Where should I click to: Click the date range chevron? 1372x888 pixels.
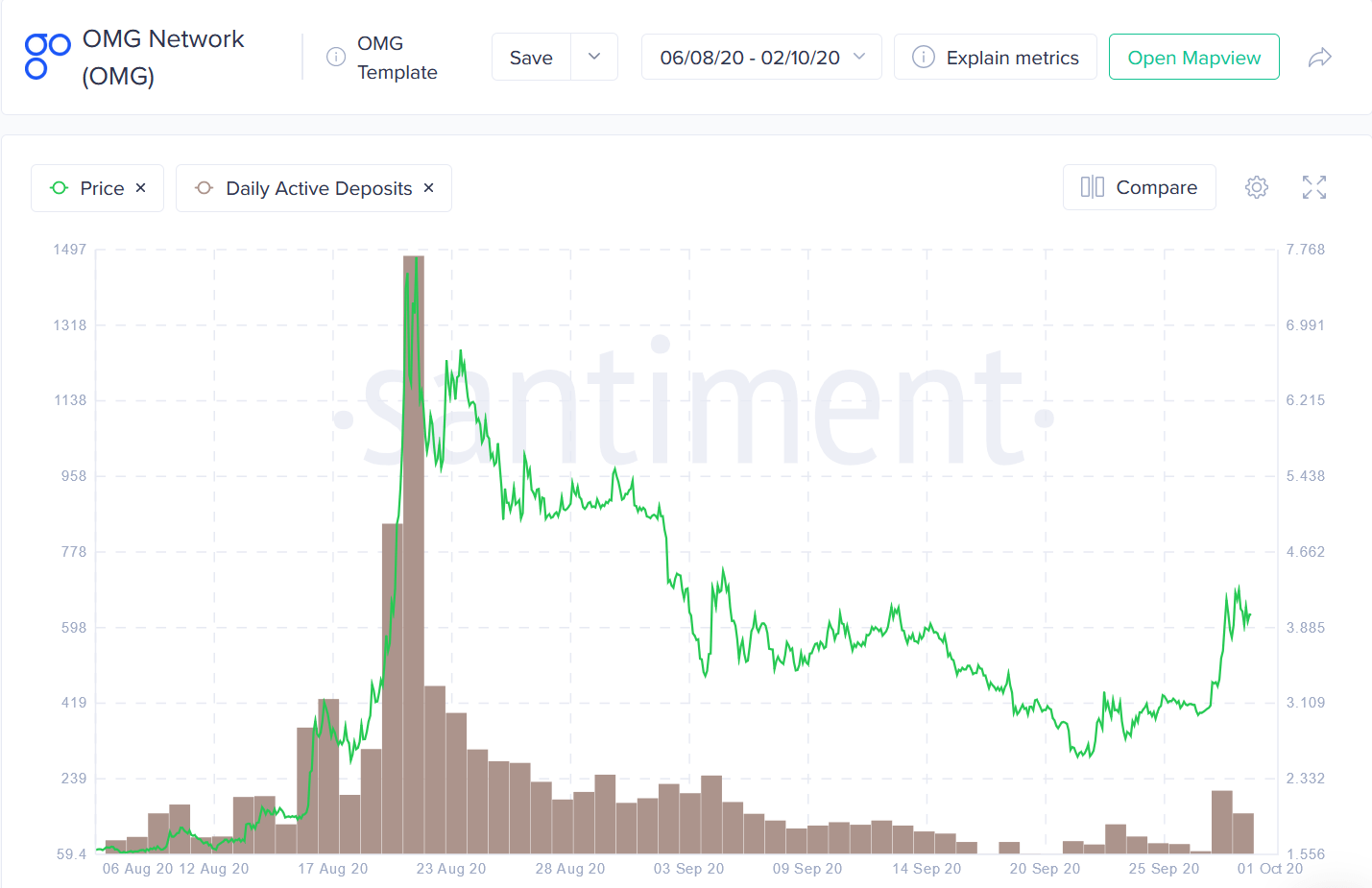(x=859, y=57)
